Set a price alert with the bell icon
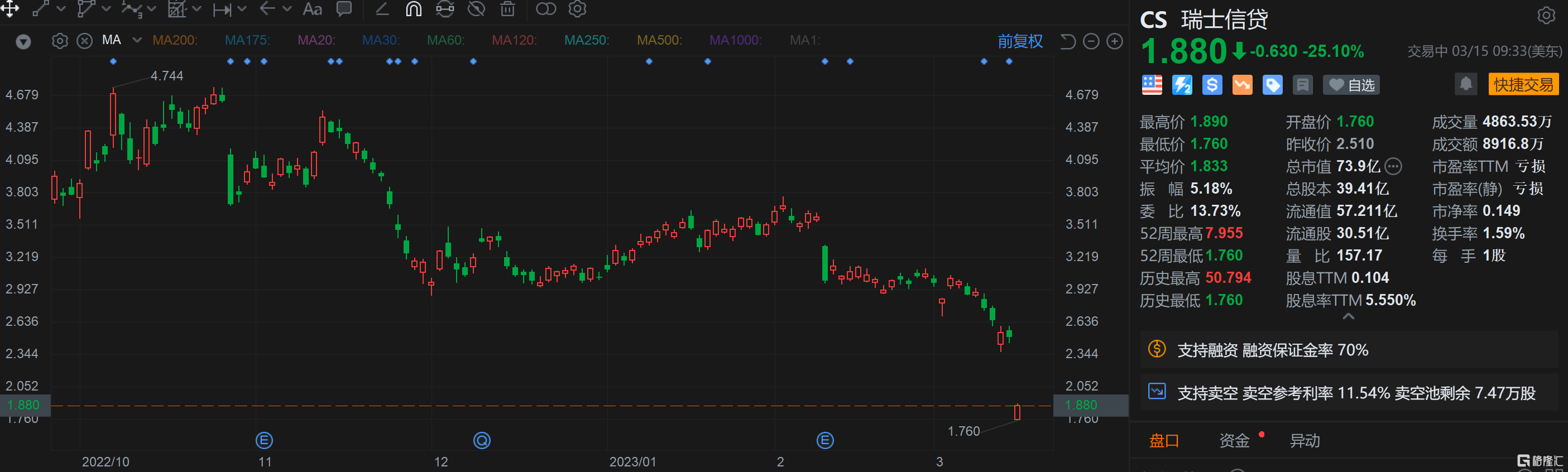Image resolution: width=1568 pixels, height=472 pixels. click(1466, 84)
